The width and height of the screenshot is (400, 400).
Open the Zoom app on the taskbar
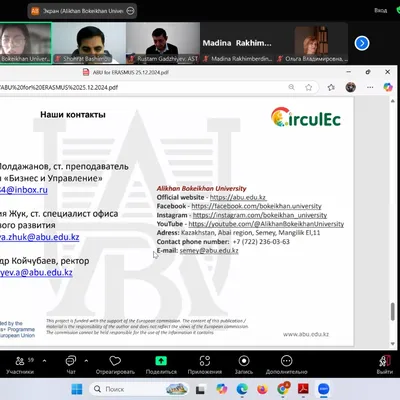323,389
